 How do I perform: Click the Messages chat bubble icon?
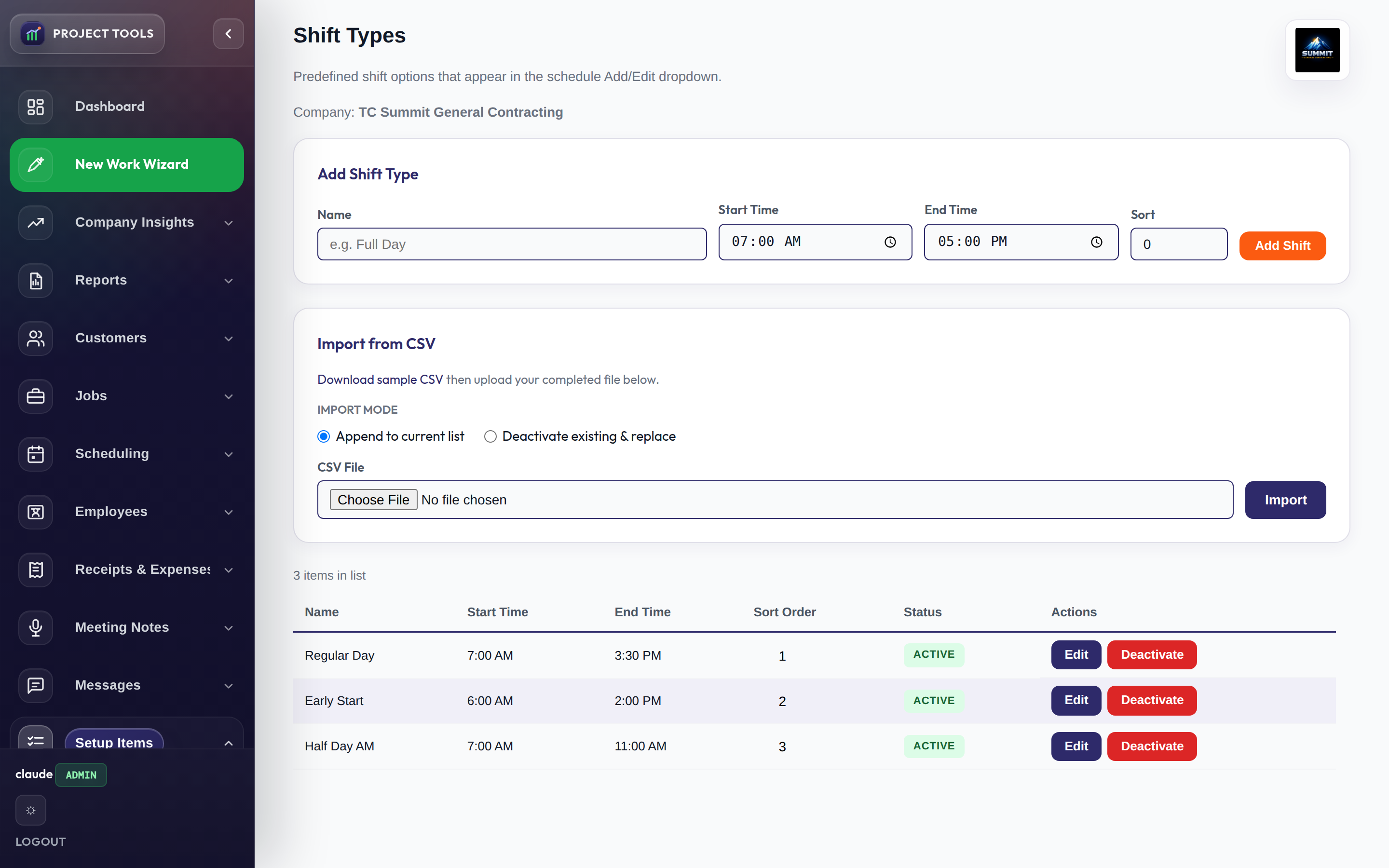(36, 685)
